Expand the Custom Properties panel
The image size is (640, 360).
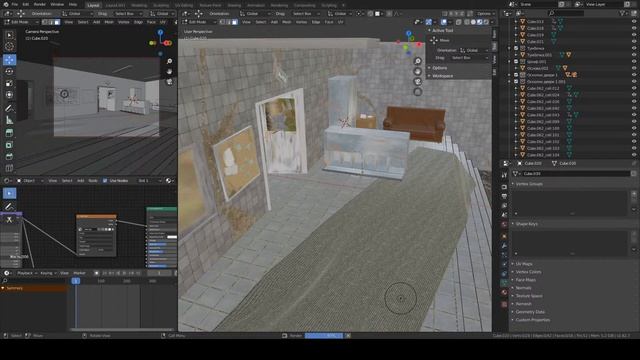532,320
